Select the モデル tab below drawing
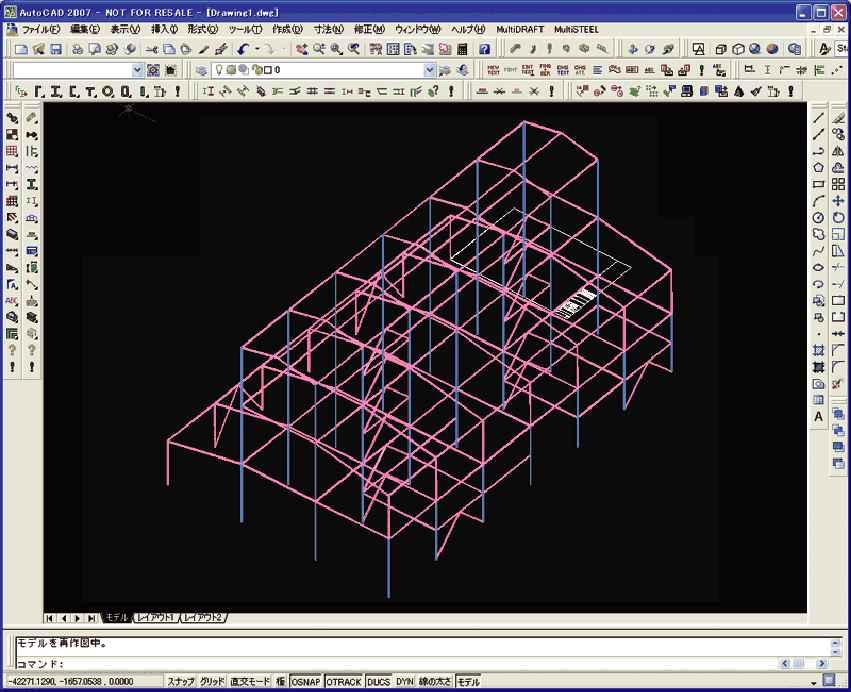This screenshot has height=692, width=851. click(x=116, y=617)
